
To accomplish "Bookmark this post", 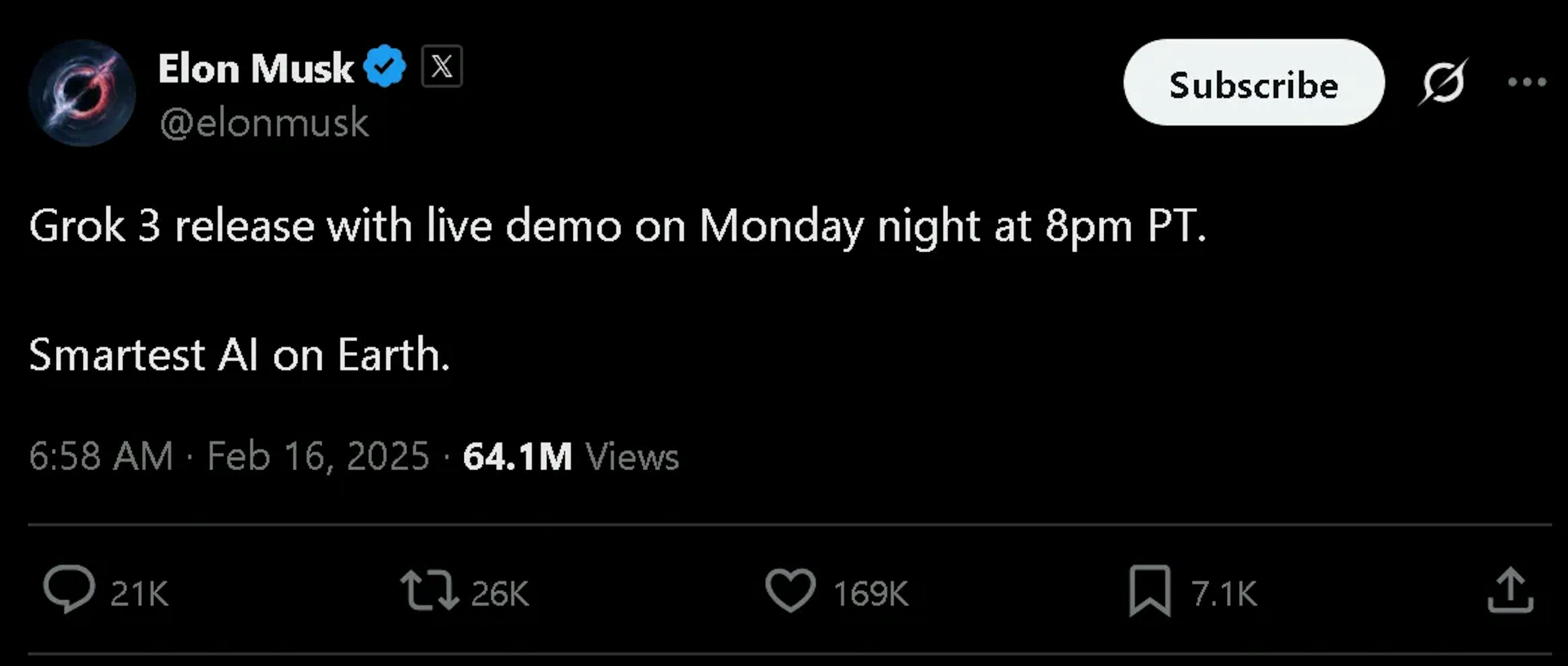I will pyautogui.click(x=1149, y=590).
